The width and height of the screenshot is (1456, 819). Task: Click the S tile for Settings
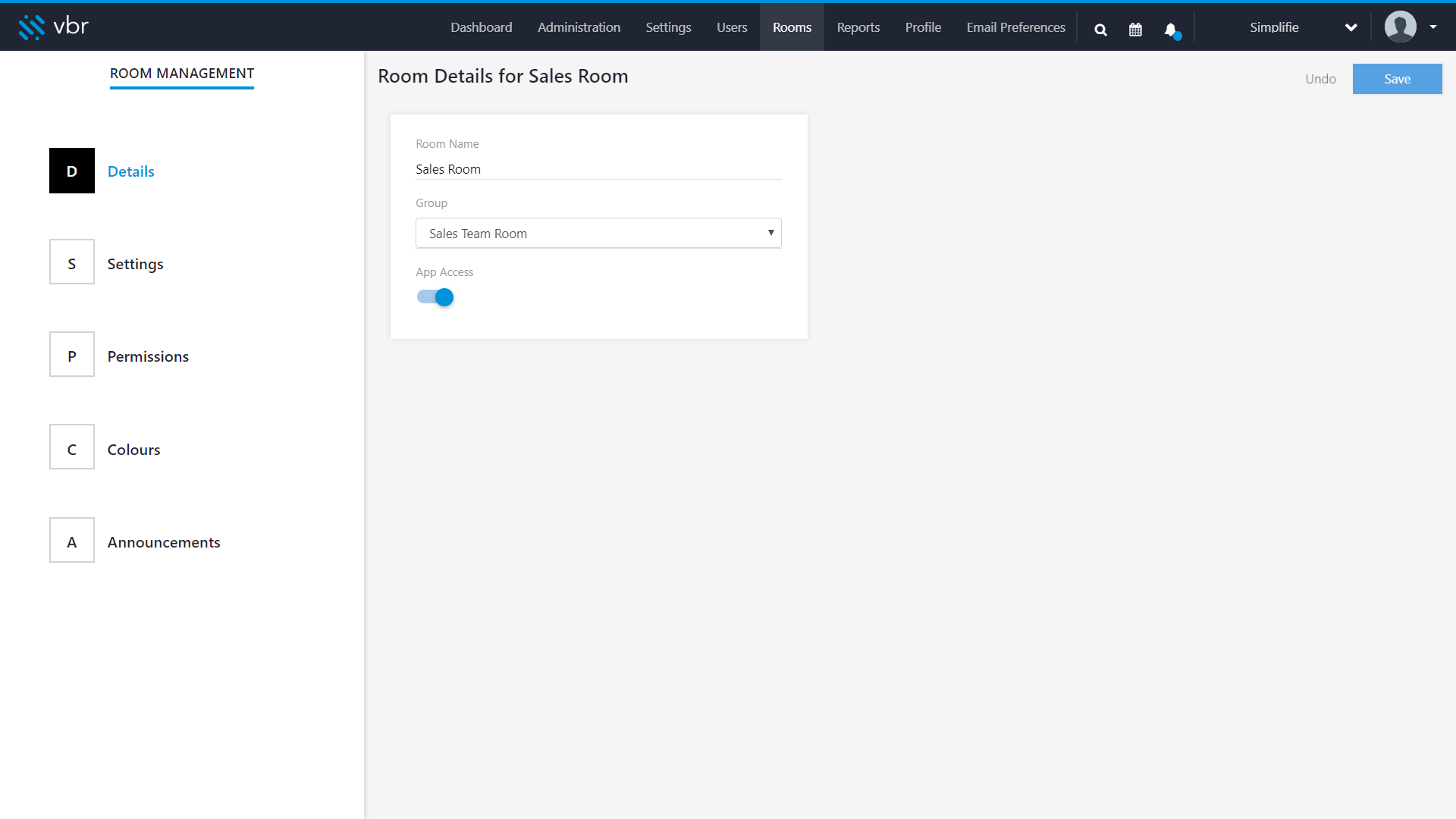72,262
